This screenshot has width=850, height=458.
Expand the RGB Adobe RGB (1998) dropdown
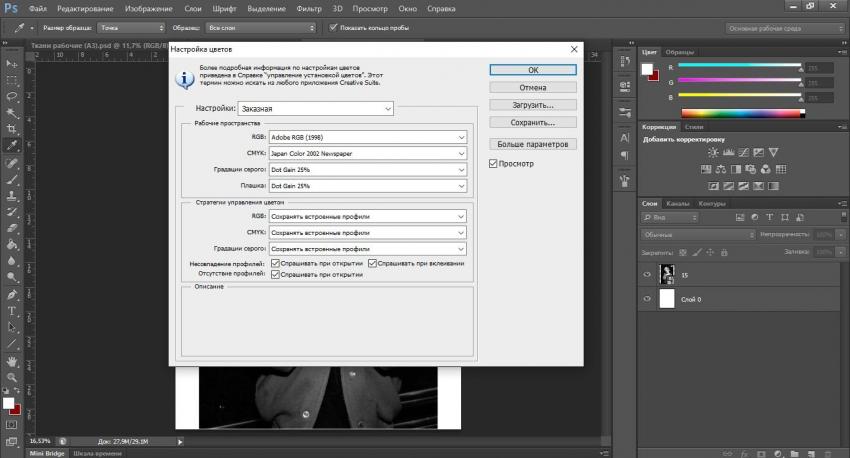pos(367,136)
